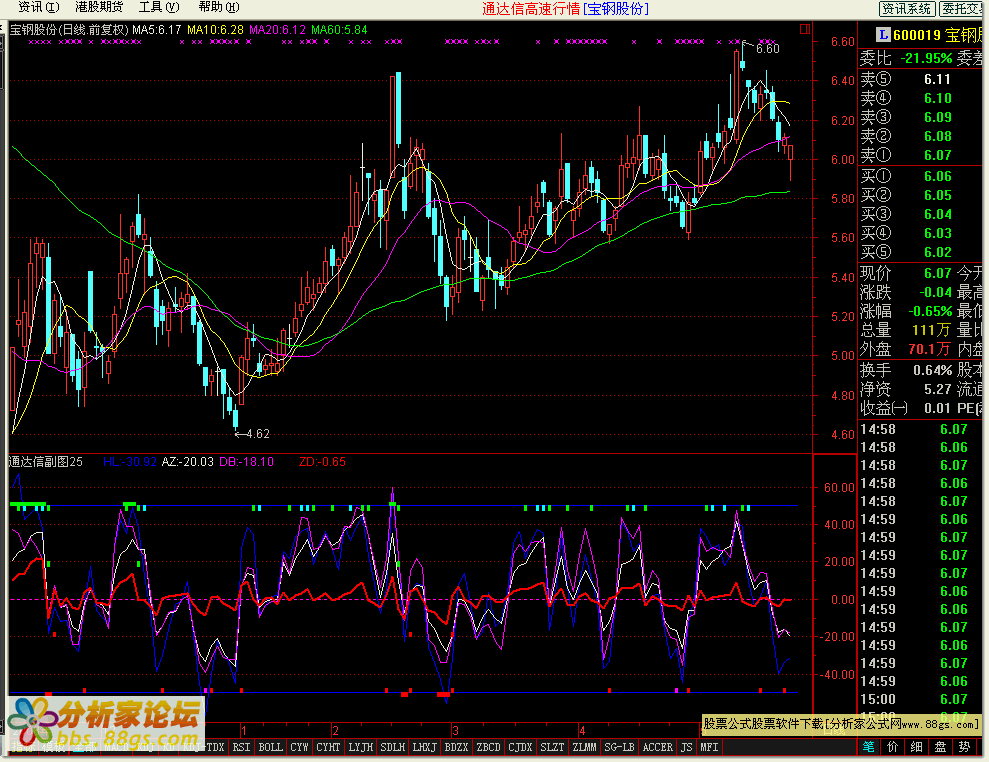This screenshot has width=989, height=762.
Task: Click the 委托交易 button
Action: pyautogui.click(x=961, y=8)
